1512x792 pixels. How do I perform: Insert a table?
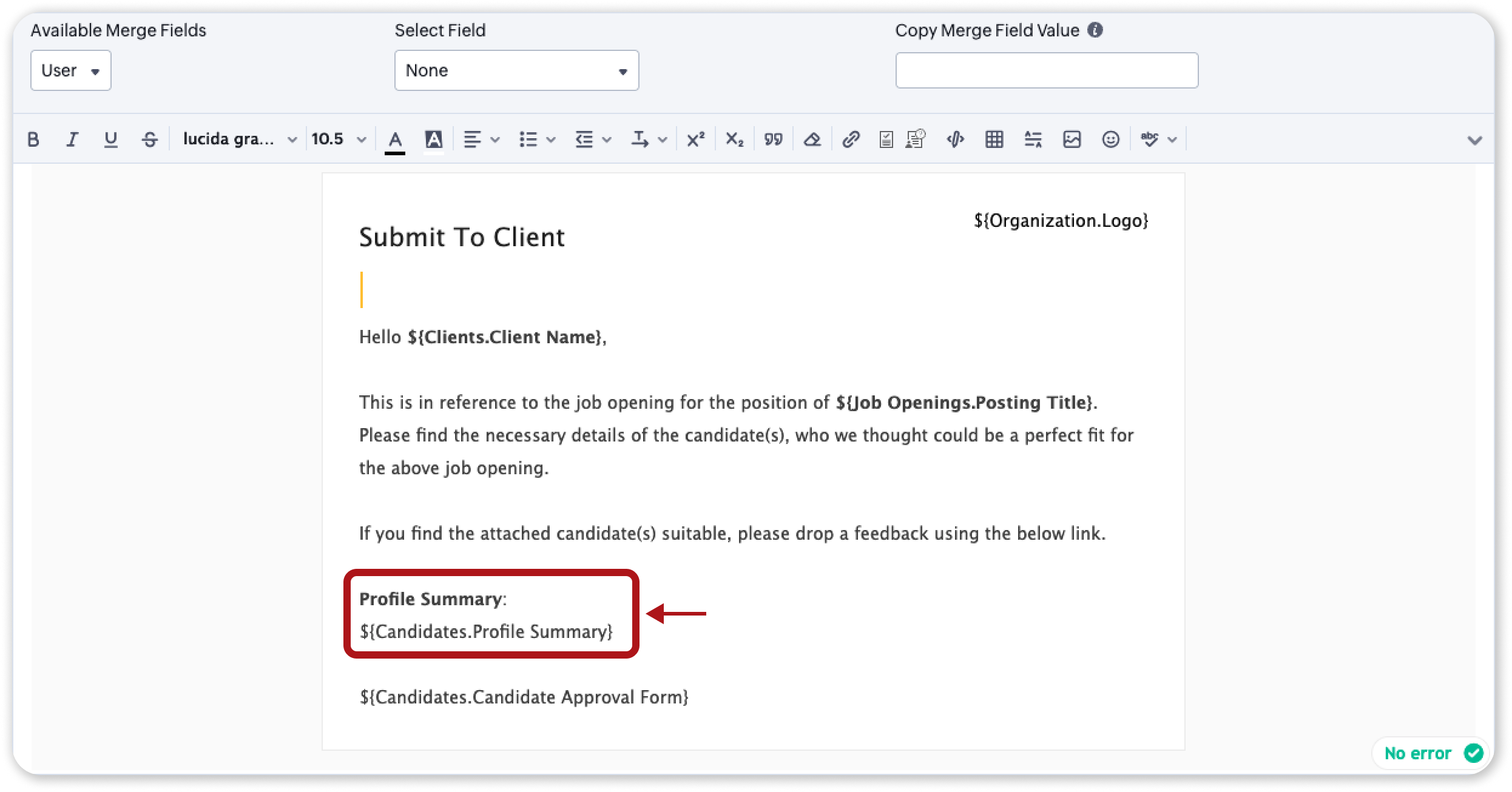pyautogui.click(x=994, y=139)
